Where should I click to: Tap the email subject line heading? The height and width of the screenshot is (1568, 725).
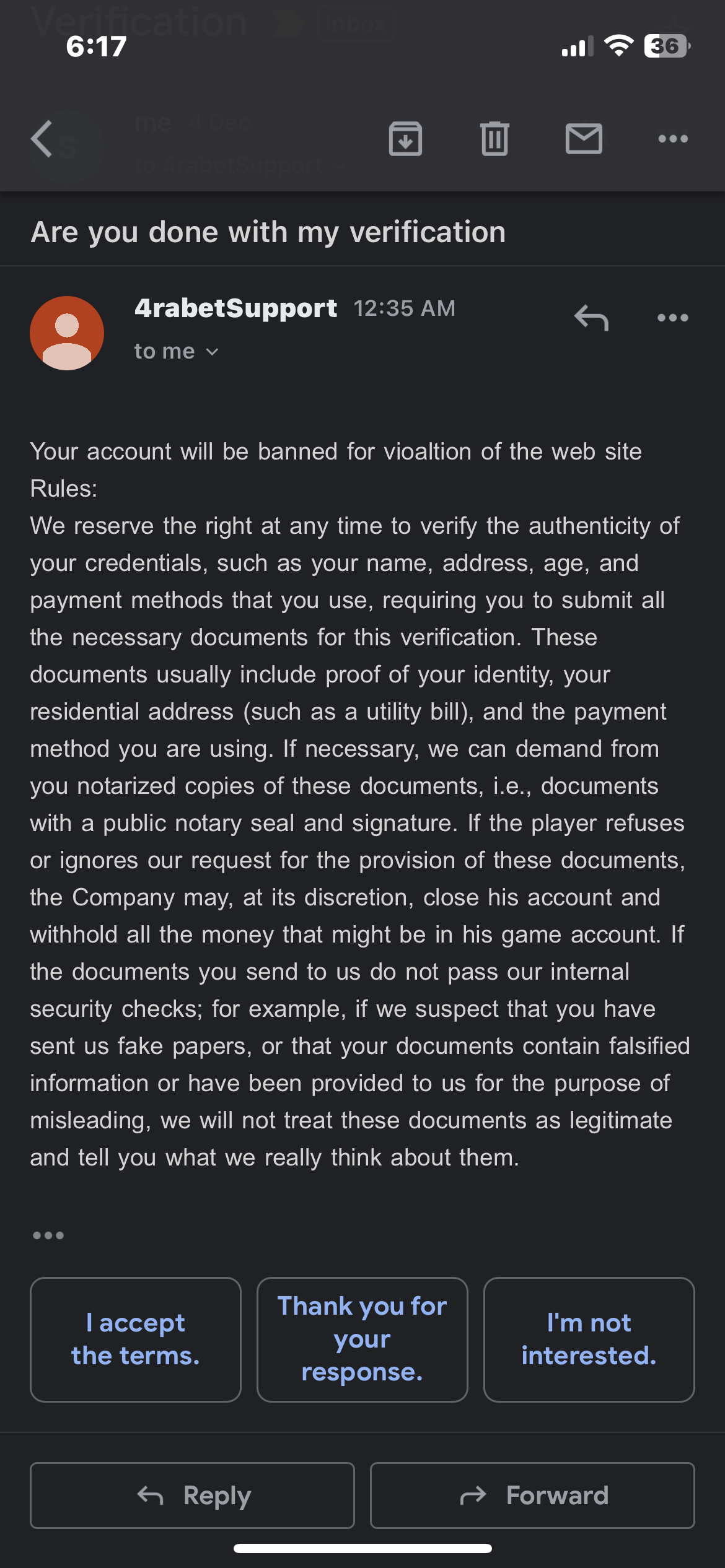pyautogui.click(x=268, y=232)
